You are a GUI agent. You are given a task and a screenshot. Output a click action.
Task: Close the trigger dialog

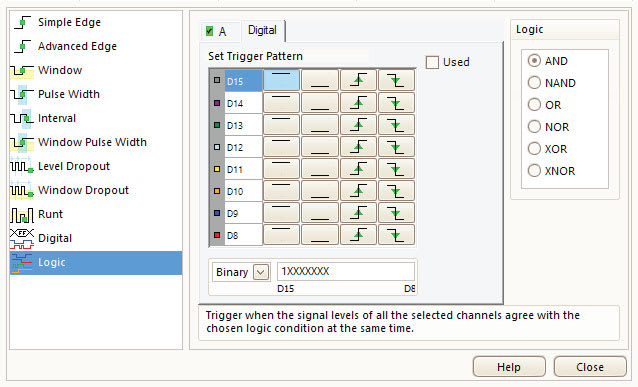590,367
